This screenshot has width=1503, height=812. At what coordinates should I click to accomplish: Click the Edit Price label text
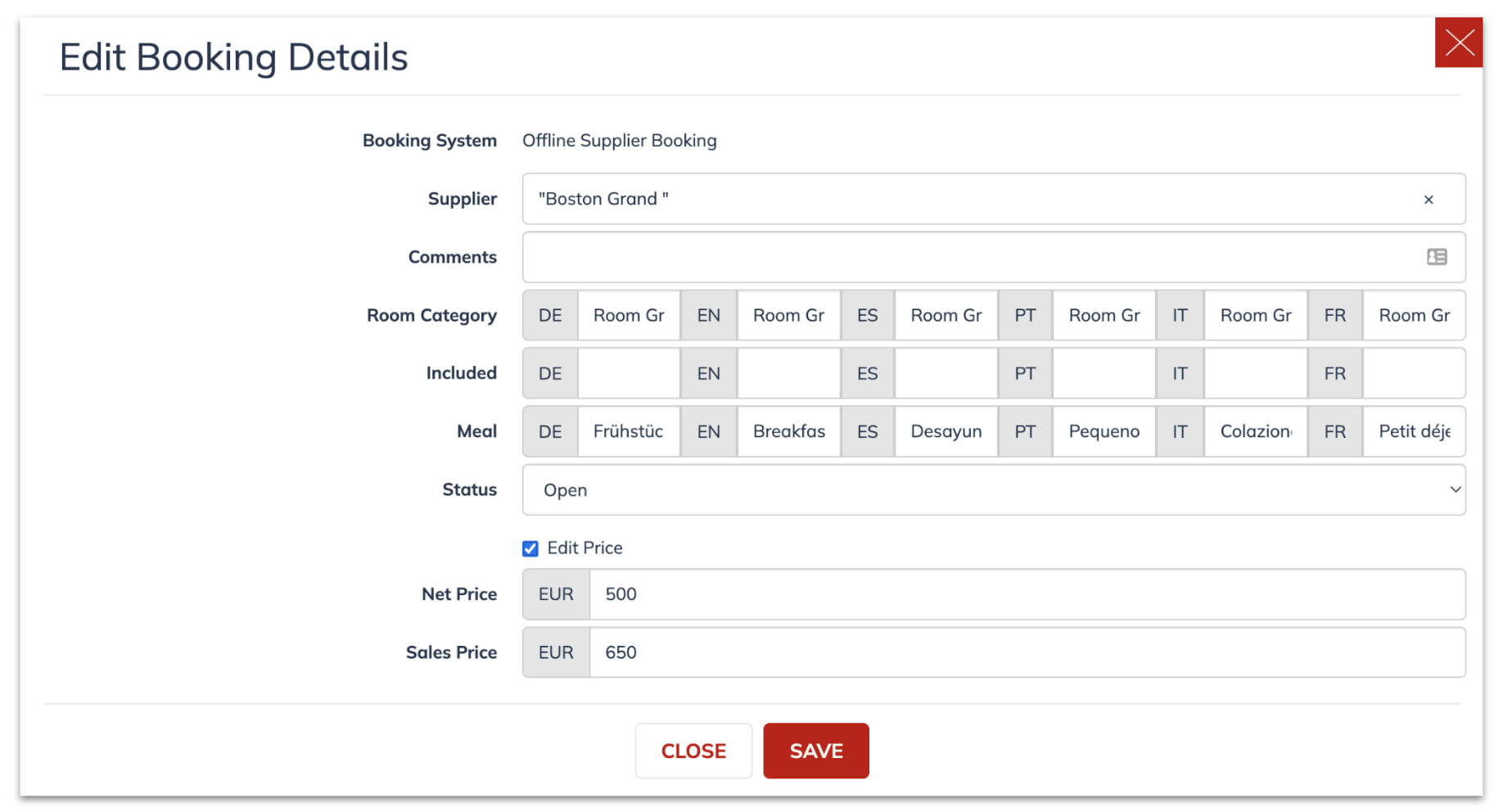(x=584, y=548)
